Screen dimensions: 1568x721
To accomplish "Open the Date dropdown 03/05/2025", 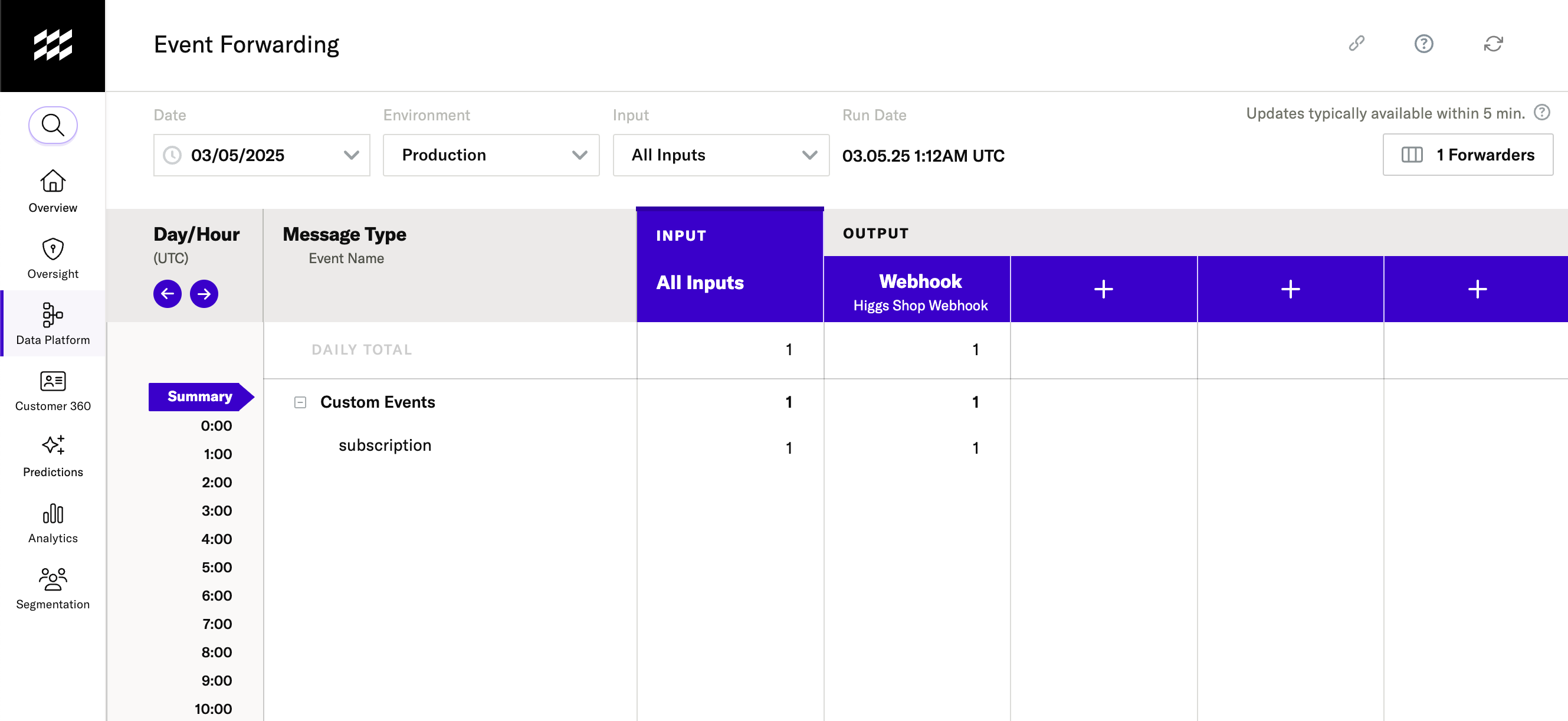I will (x=262, y=155).
